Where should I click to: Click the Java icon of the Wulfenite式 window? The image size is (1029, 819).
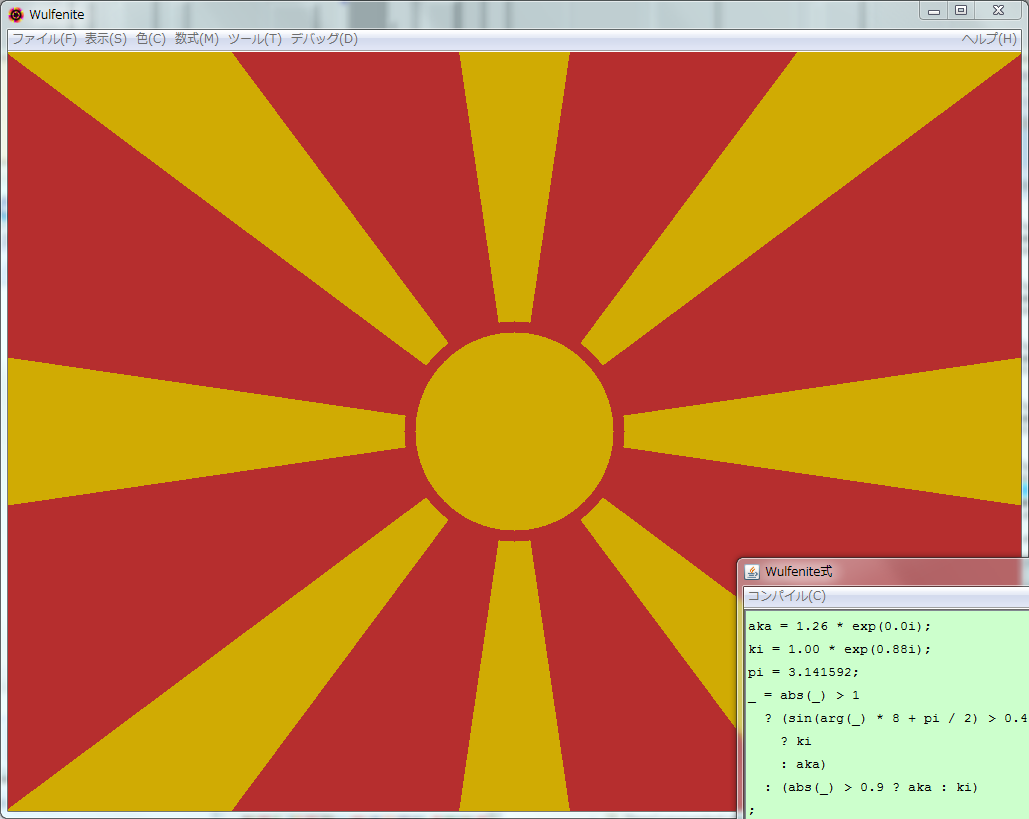752,572
